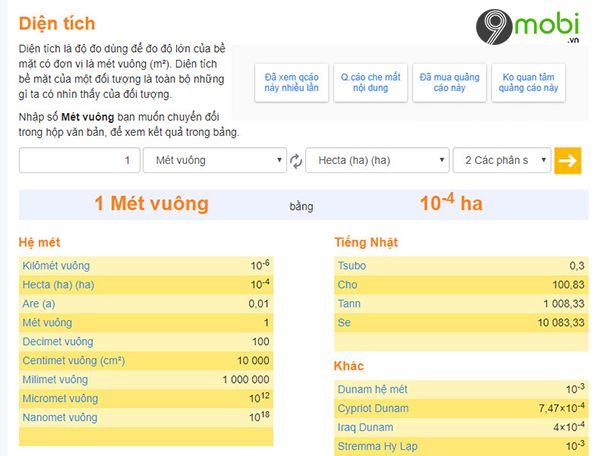The image size is (600, 456).
Task: Click the Dunam hệ mét link
Action: coord(372,389)
